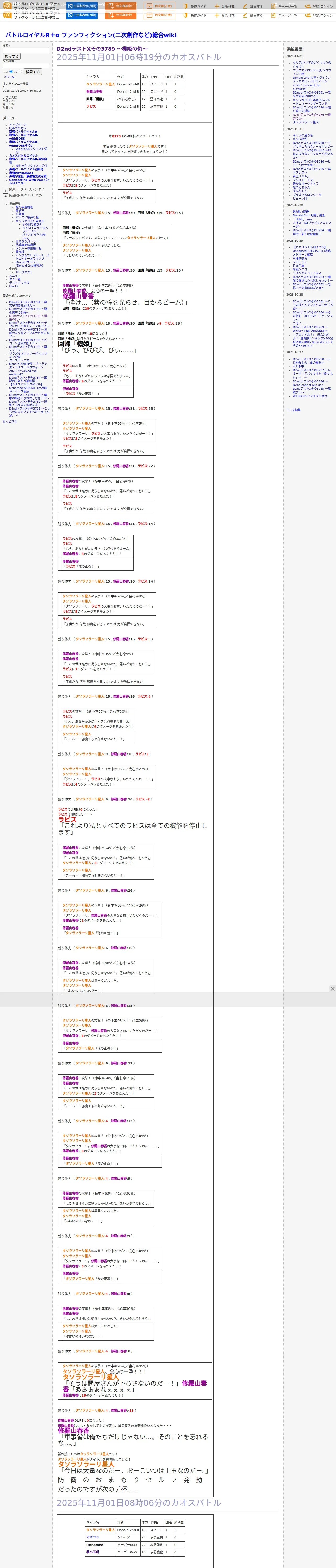Click ここを編集 in the right sidebar

tap(293, 410)
